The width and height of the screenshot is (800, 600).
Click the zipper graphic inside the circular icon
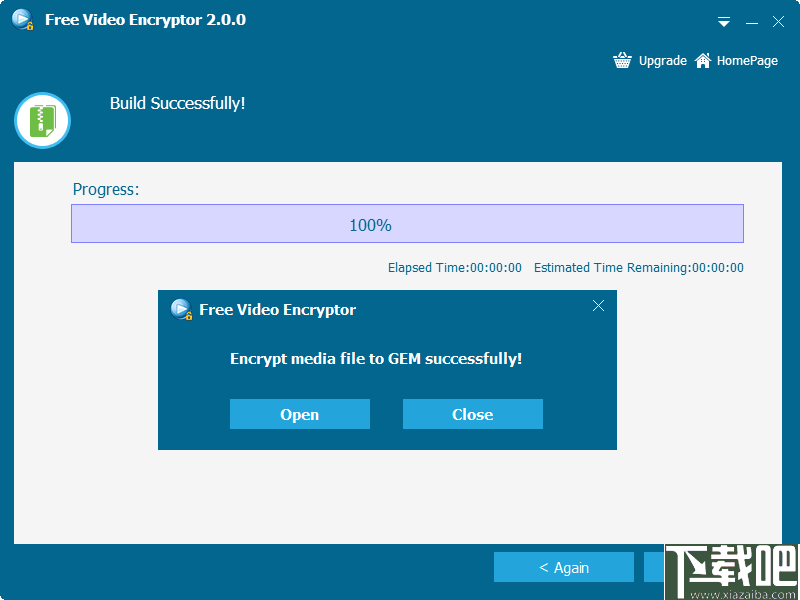[42, 120]
